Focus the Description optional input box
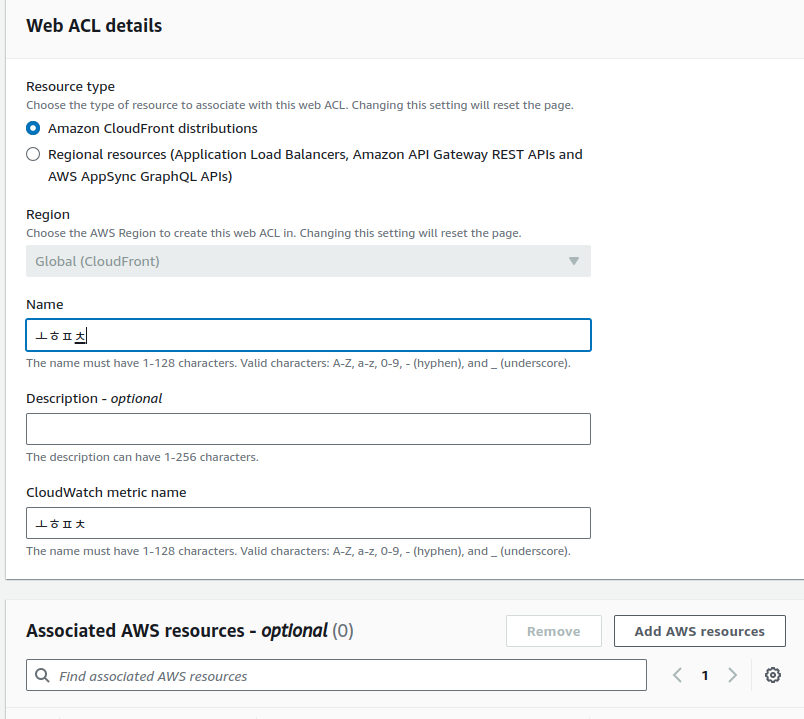804x719 pixels. 308,429
